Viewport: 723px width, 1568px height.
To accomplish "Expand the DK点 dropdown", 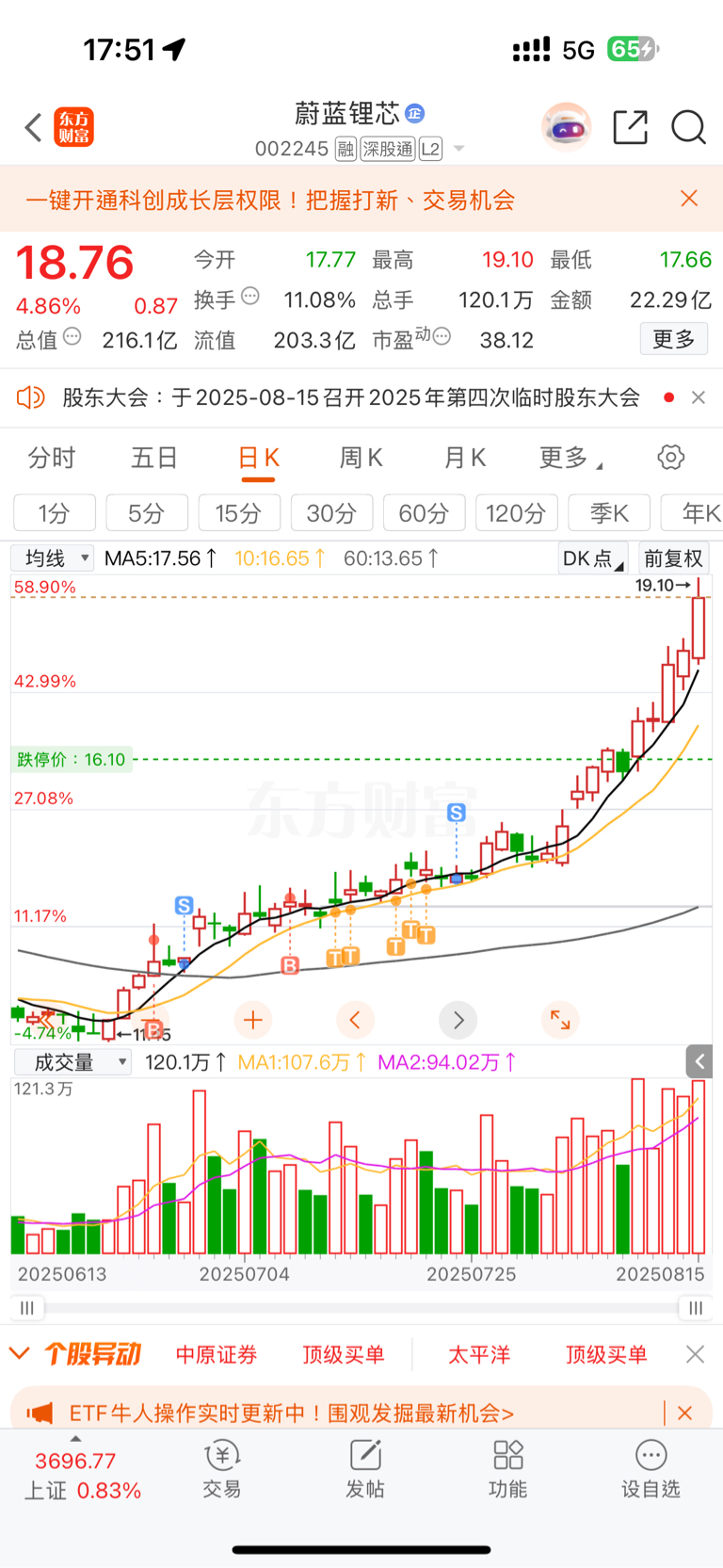I will 593,558.
